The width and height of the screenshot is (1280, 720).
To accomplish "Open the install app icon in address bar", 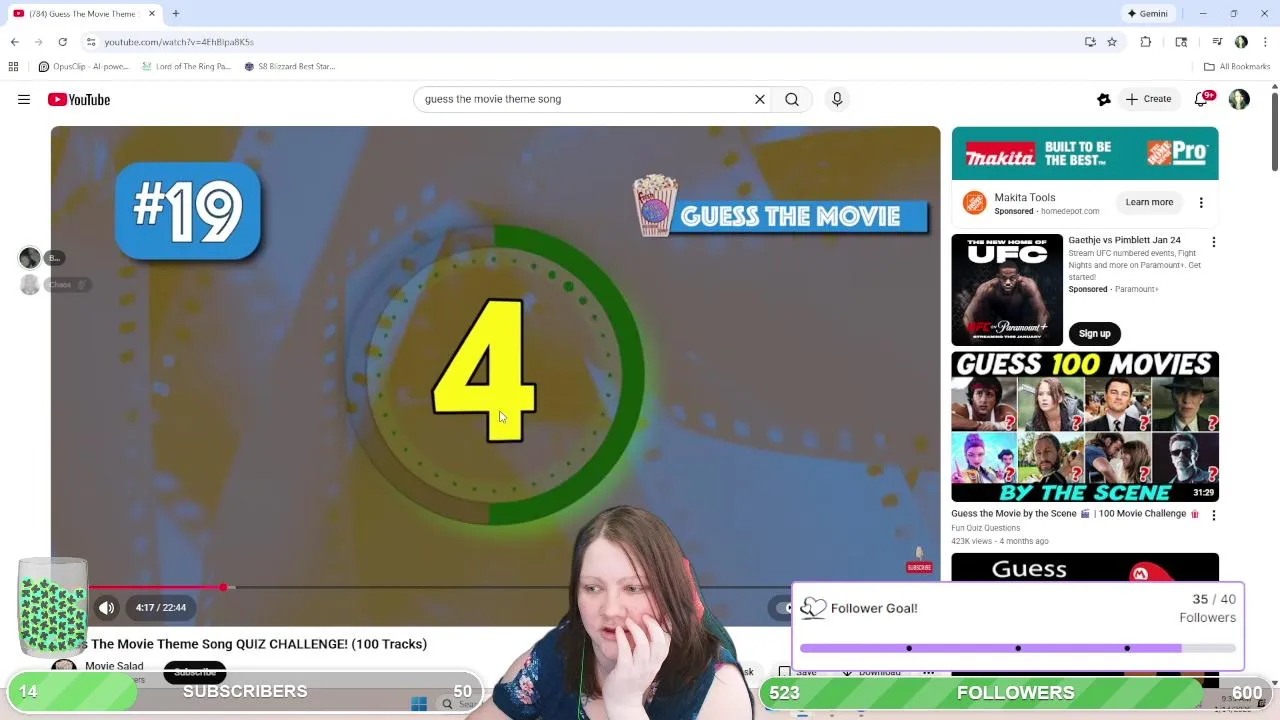I will pyautogui.click(x=1090, y=42).
